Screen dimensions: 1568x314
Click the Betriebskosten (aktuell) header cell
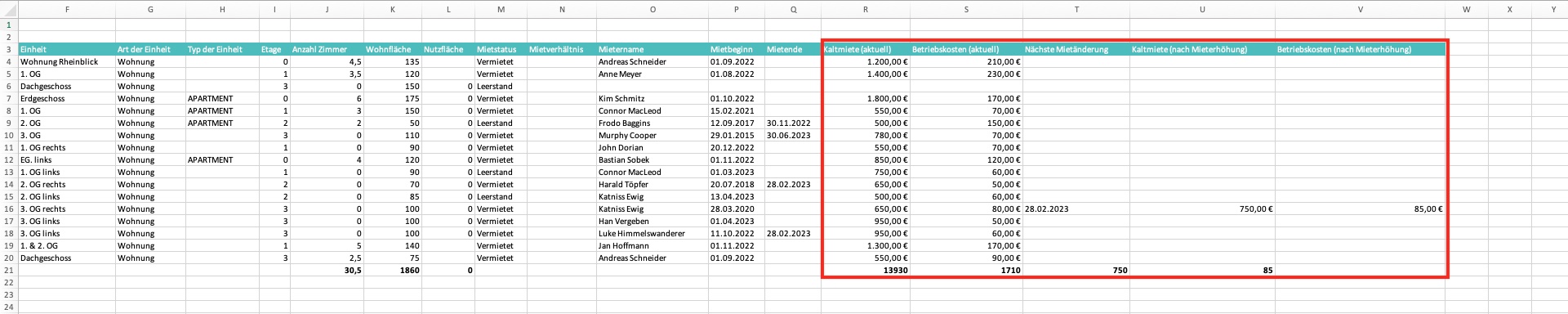click(966, 49)
